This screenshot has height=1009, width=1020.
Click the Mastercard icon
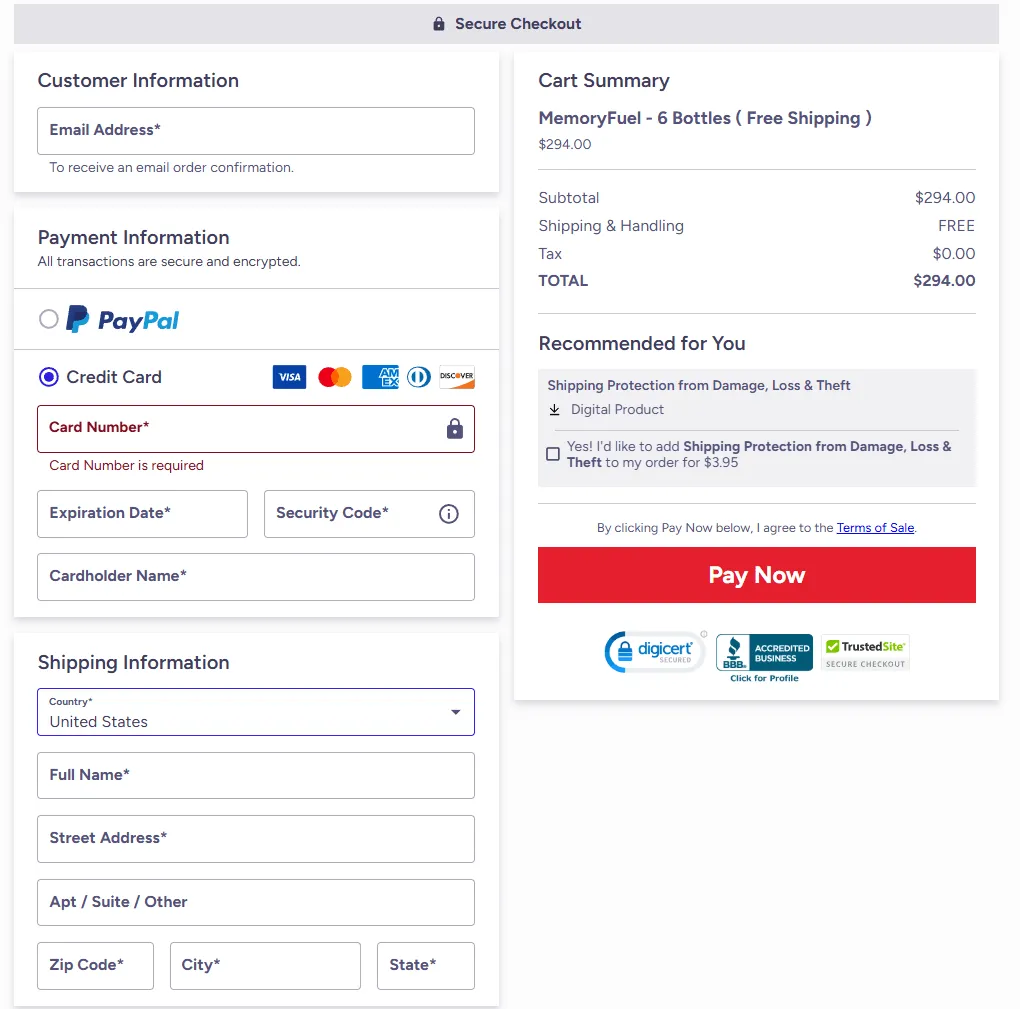tap(334, 377)
